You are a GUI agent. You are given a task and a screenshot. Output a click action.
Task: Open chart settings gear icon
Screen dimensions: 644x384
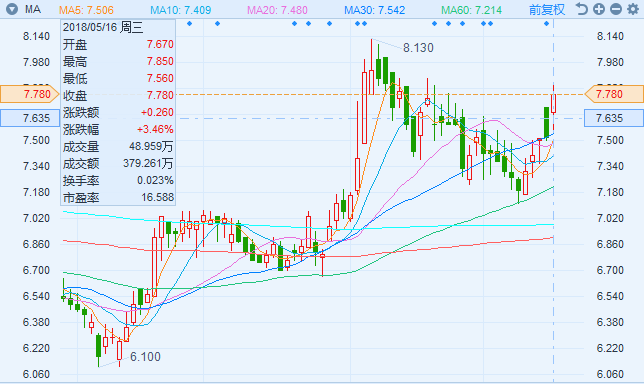coord(632,9)
